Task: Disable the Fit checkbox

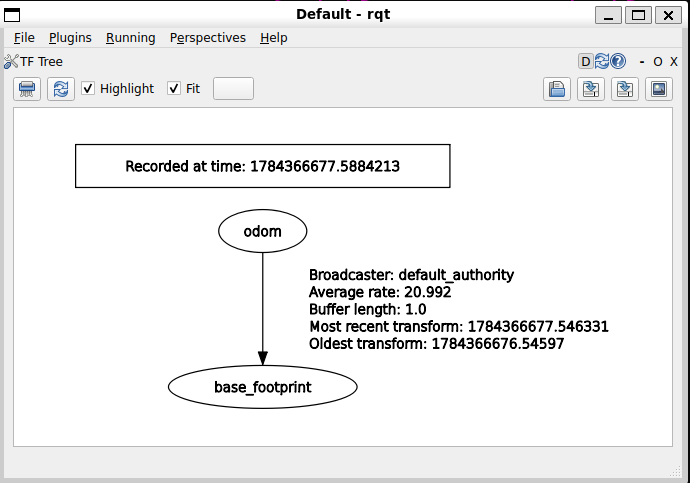Action: coord(174,88)
